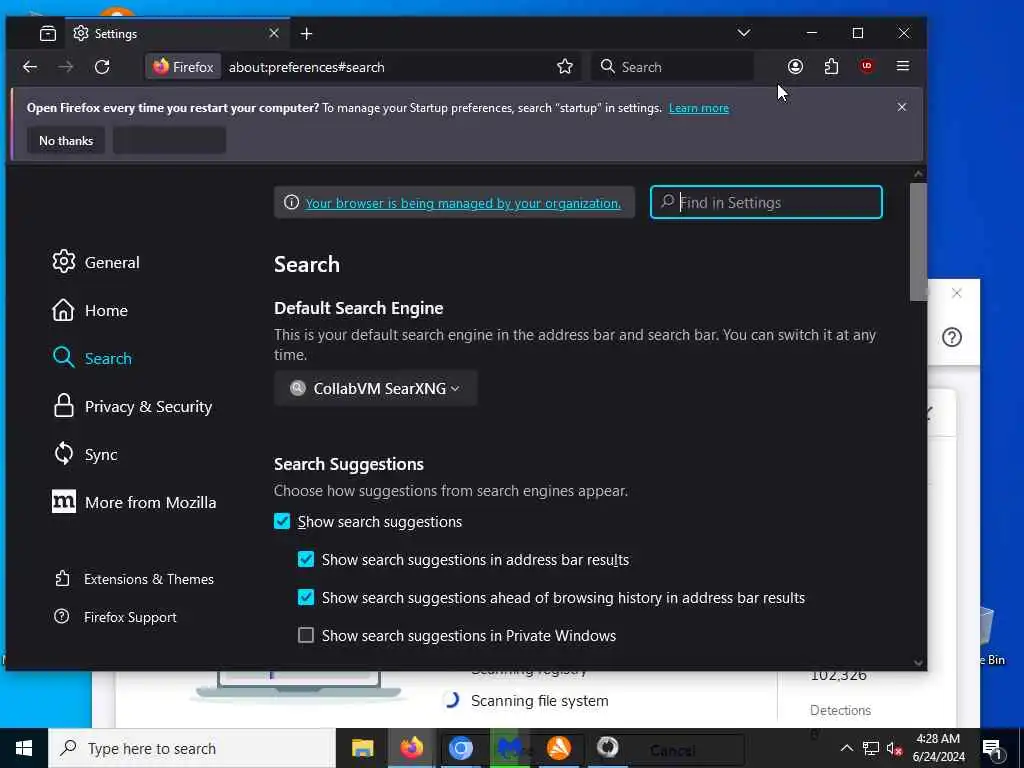Open the Extensions puzzle icon
Screen dimensions: 1024x768
coord(831,66)
